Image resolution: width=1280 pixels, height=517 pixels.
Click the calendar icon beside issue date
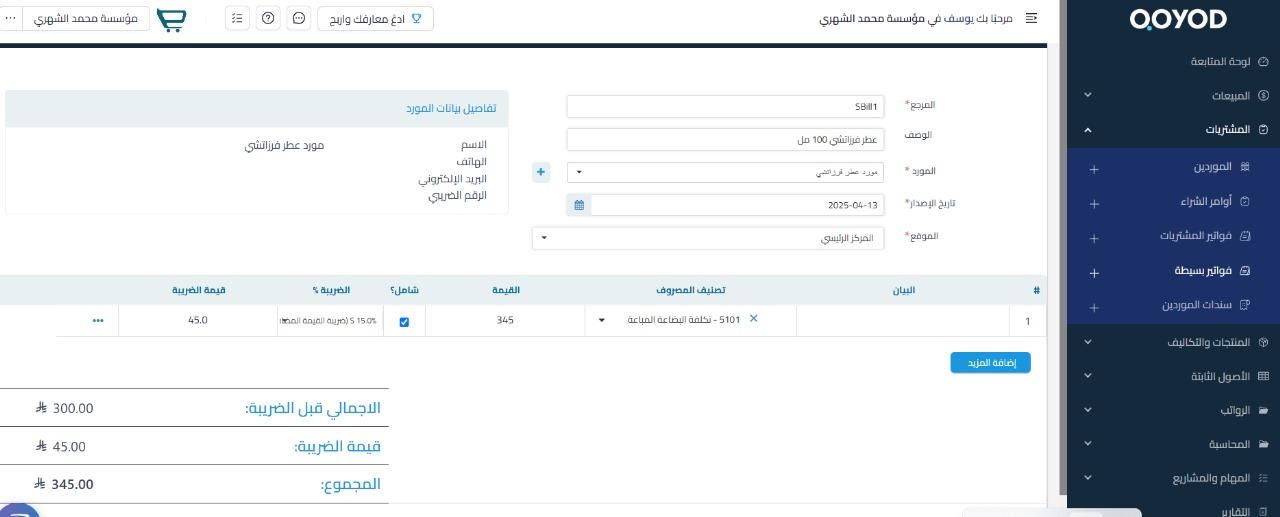point(579,205)
